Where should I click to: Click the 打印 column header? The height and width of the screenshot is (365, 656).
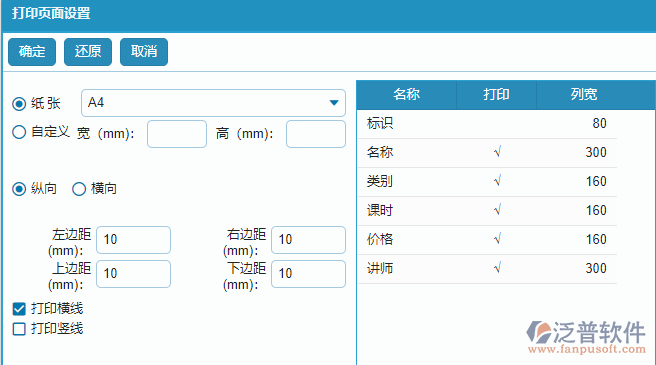496,95
